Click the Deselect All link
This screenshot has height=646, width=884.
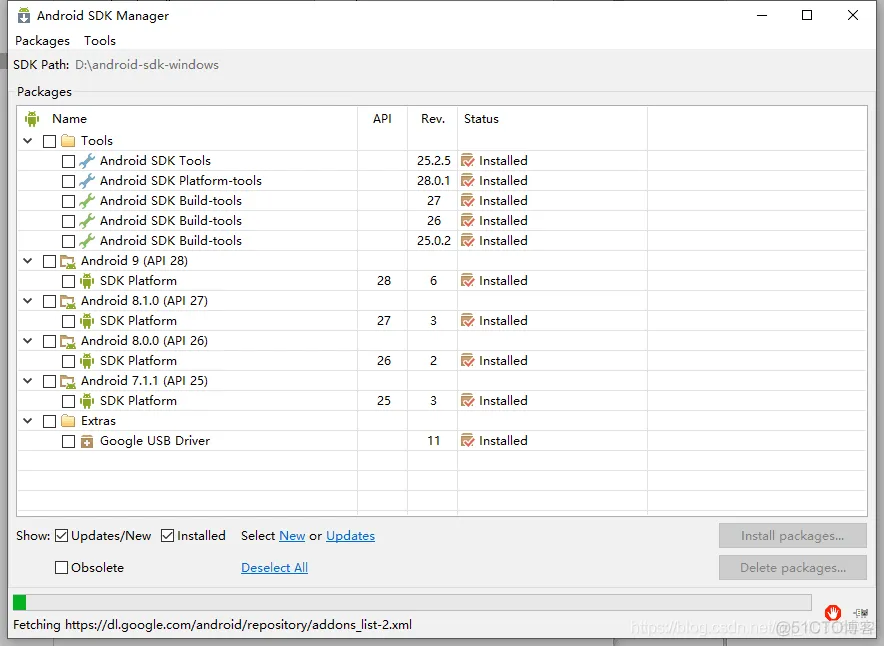[275, 568]
